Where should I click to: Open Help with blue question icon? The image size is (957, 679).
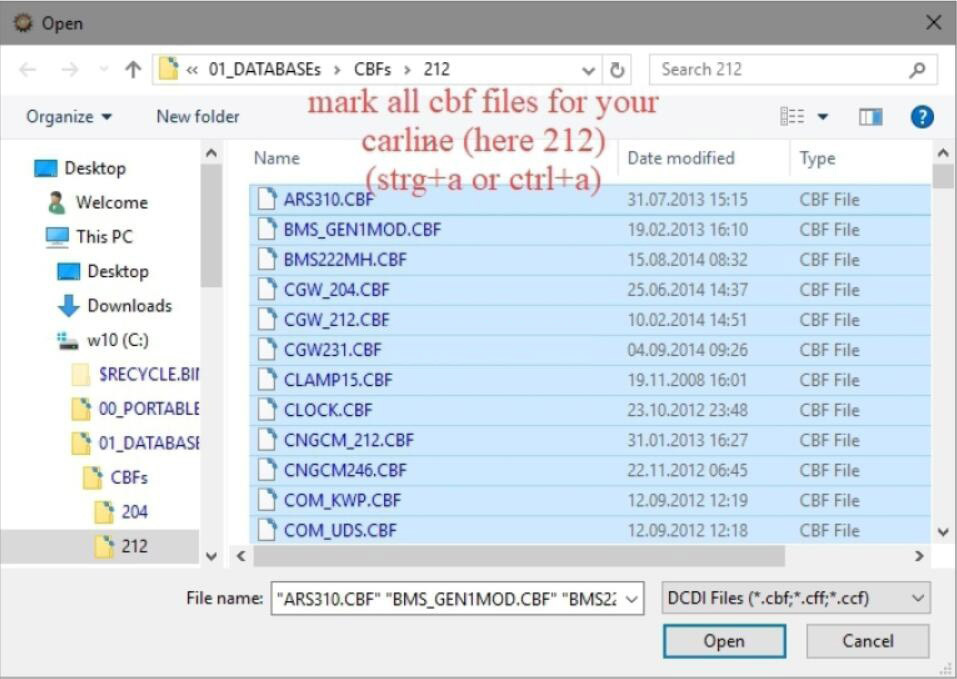(922, 117)
